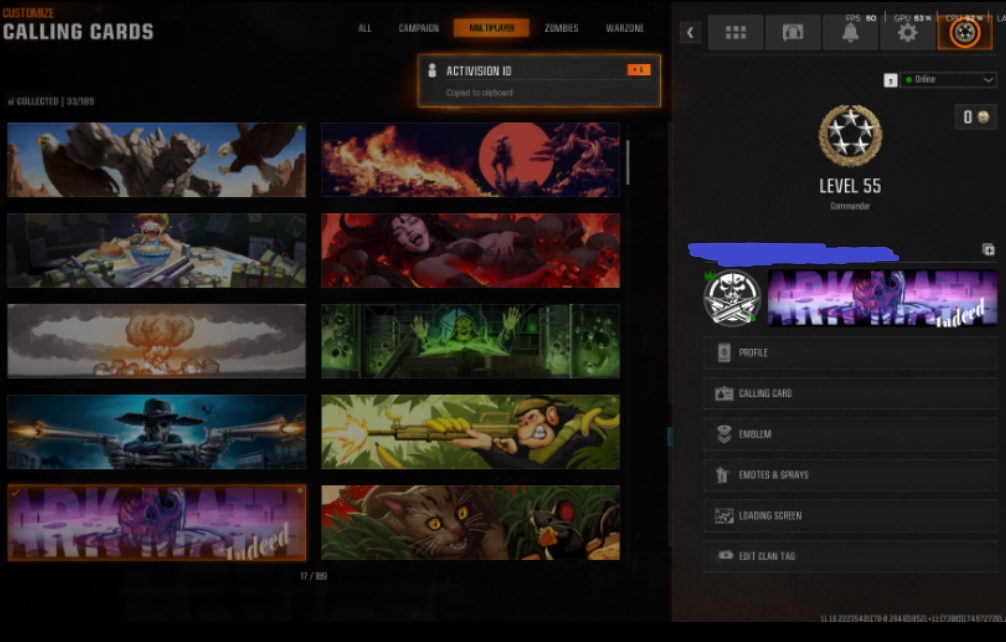Click the Calling Card row icon
Image resolution: width=1006 pixels, height=642 pixels.
(724, 393)
